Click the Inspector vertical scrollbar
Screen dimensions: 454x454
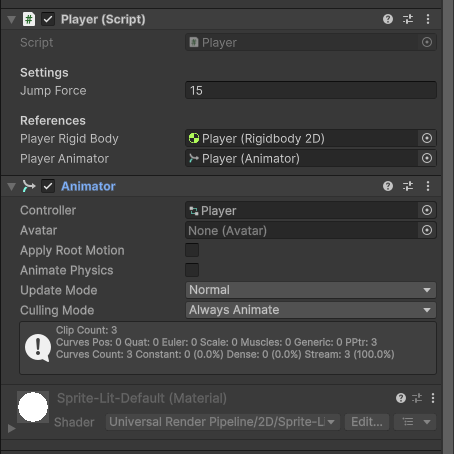pyautogui.click(x=448, y=227)
